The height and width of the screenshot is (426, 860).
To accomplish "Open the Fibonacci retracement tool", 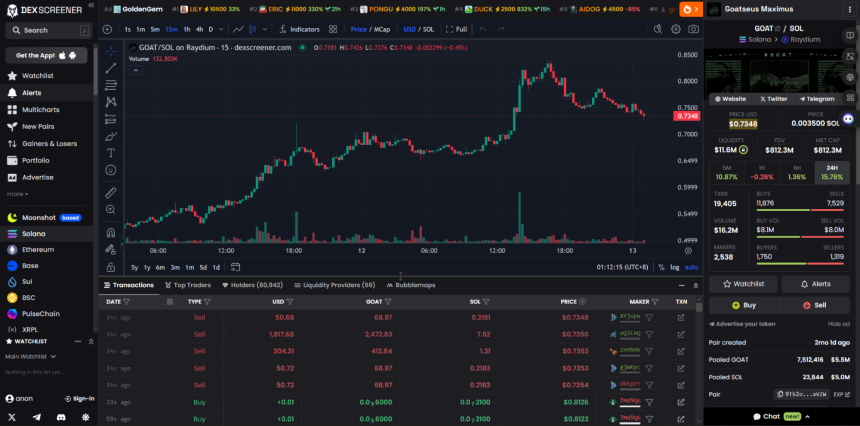I will coord(111,85).
